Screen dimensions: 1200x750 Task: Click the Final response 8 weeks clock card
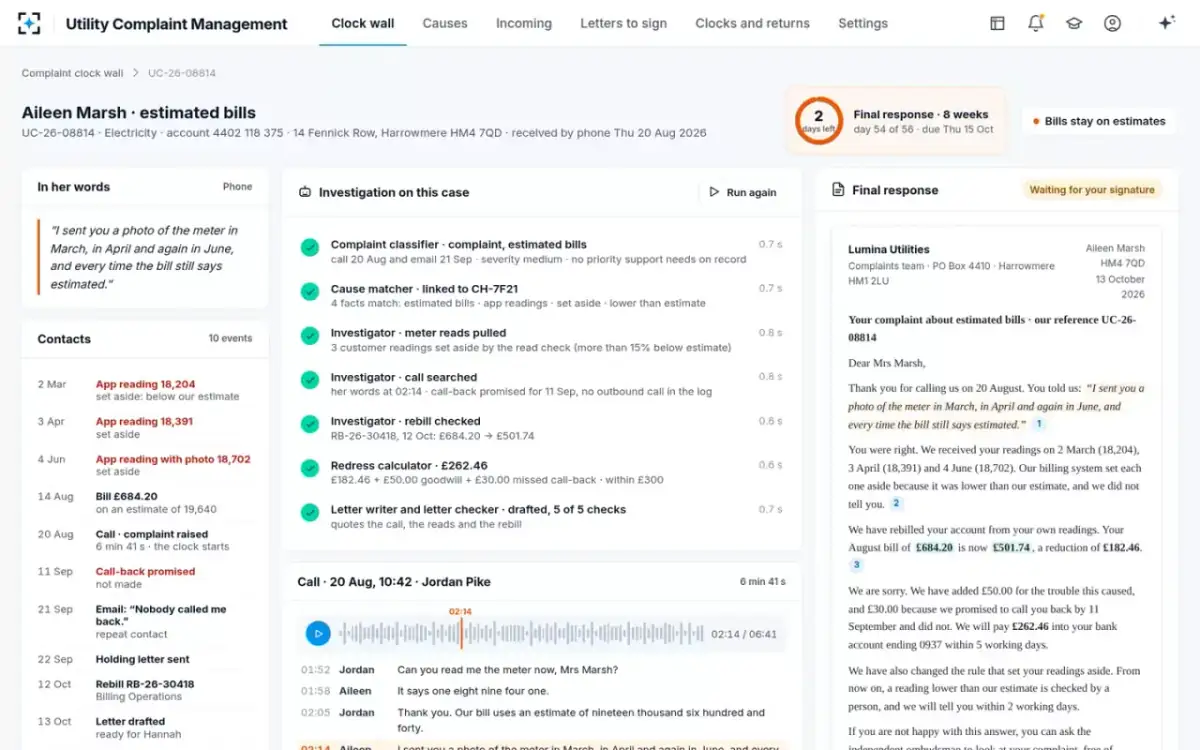click(x=896, y=121)
